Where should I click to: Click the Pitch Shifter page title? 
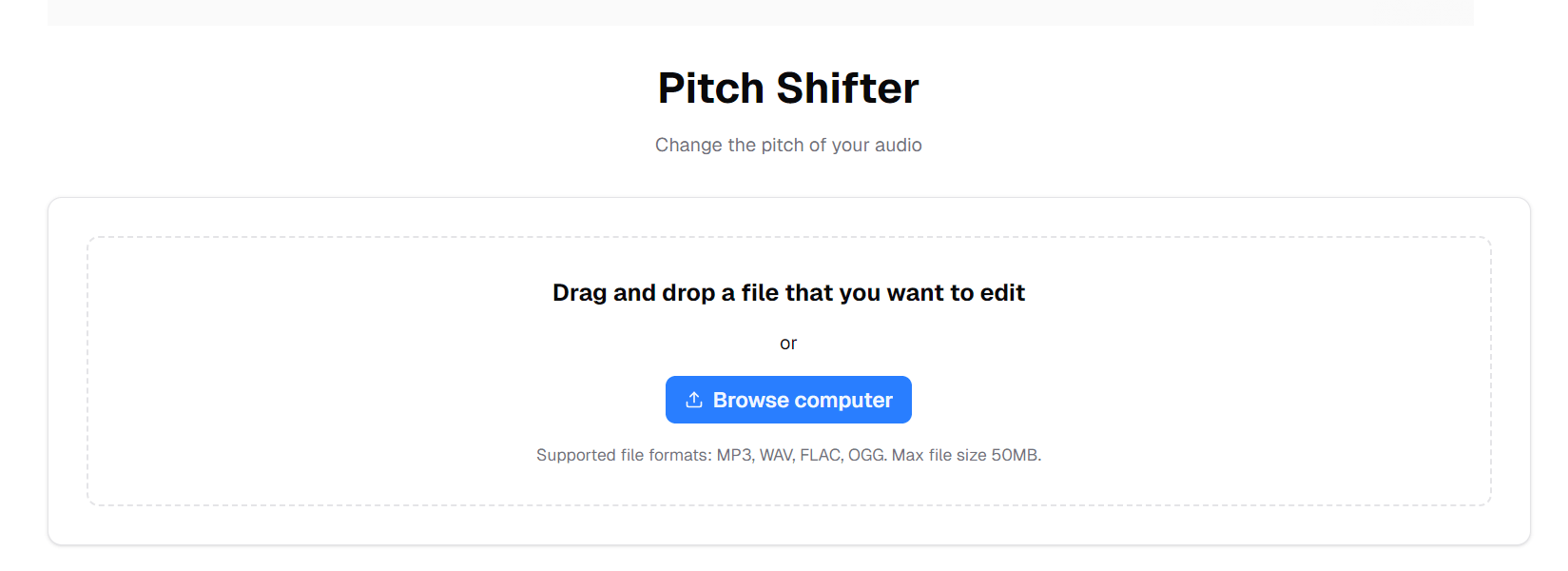click(787, 88)
